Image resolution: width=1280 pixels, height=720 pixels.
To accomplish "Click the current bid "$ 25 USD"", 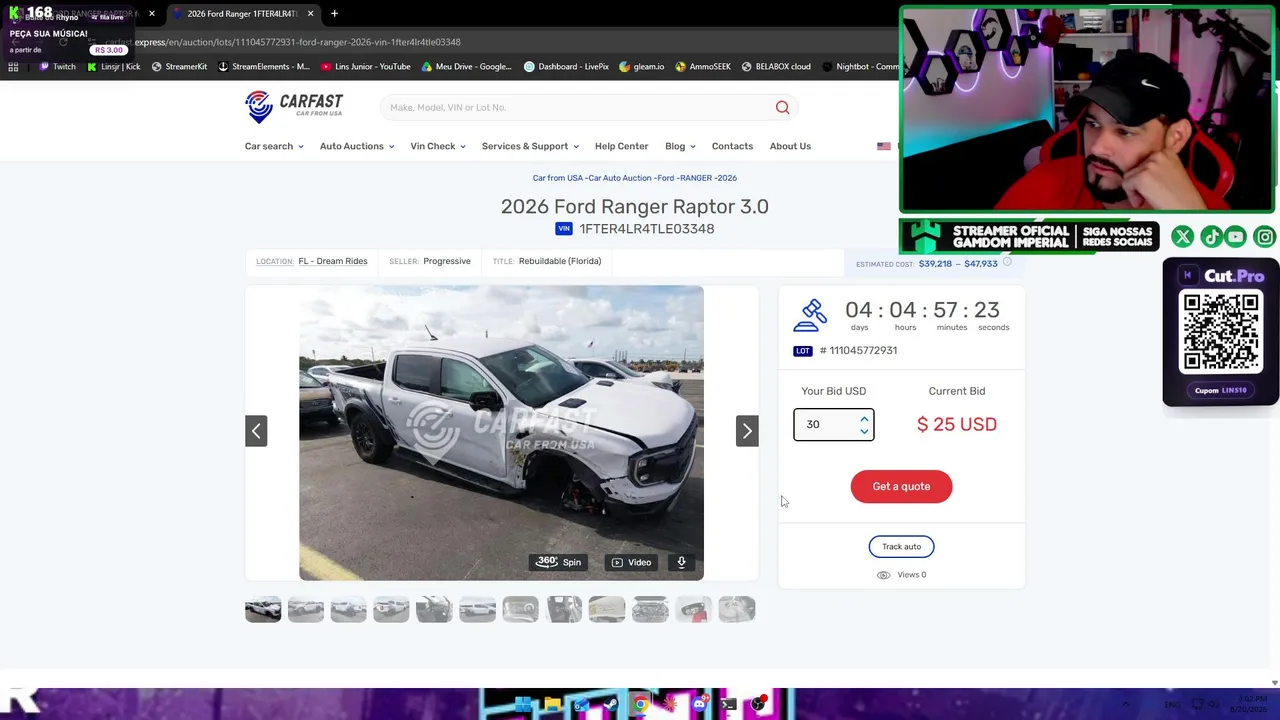I will pyautogui.click(x=957, y=425).
